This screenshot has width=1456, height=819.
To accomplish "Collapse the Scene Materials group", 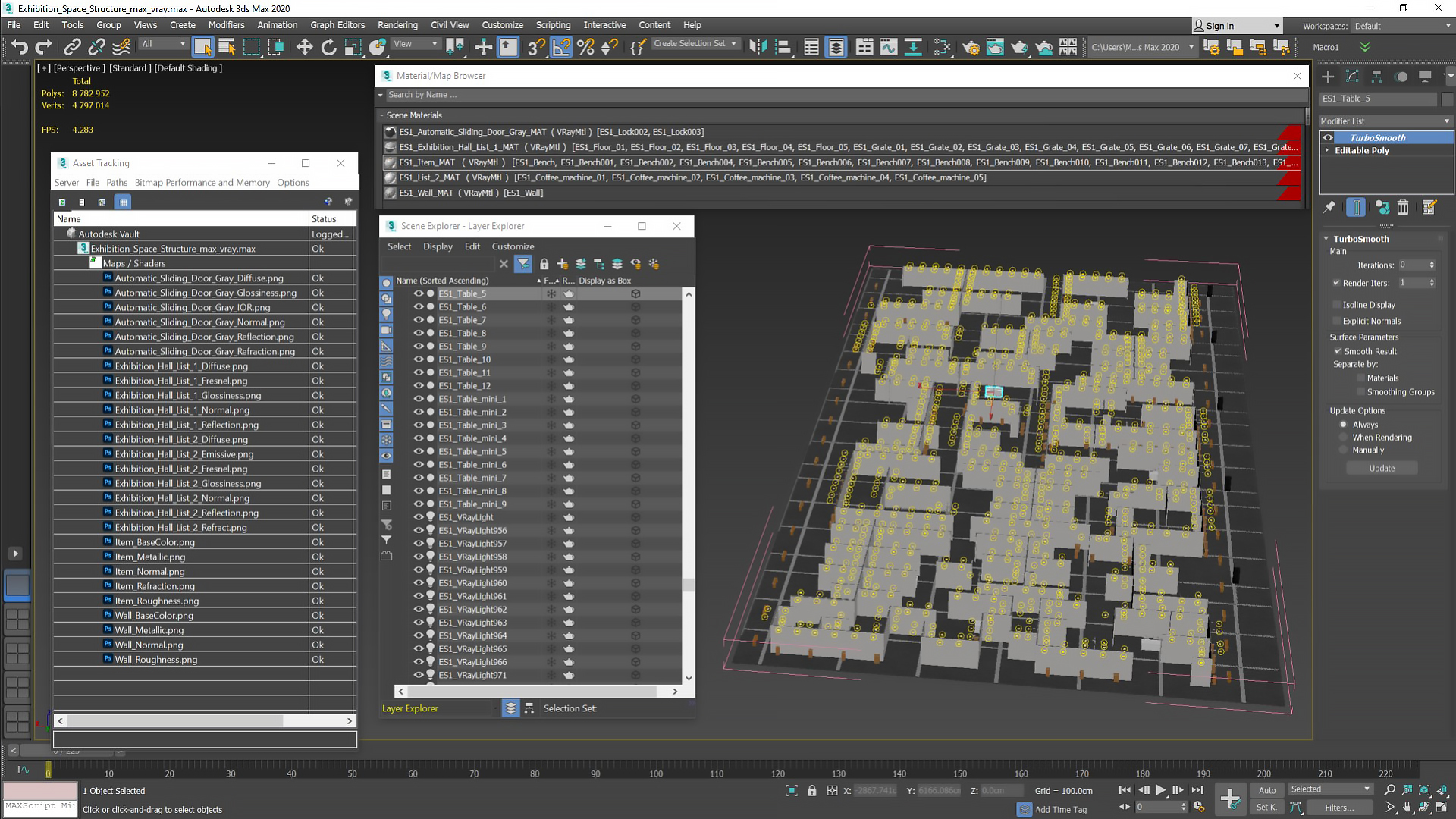I will (x=382, y=115).
